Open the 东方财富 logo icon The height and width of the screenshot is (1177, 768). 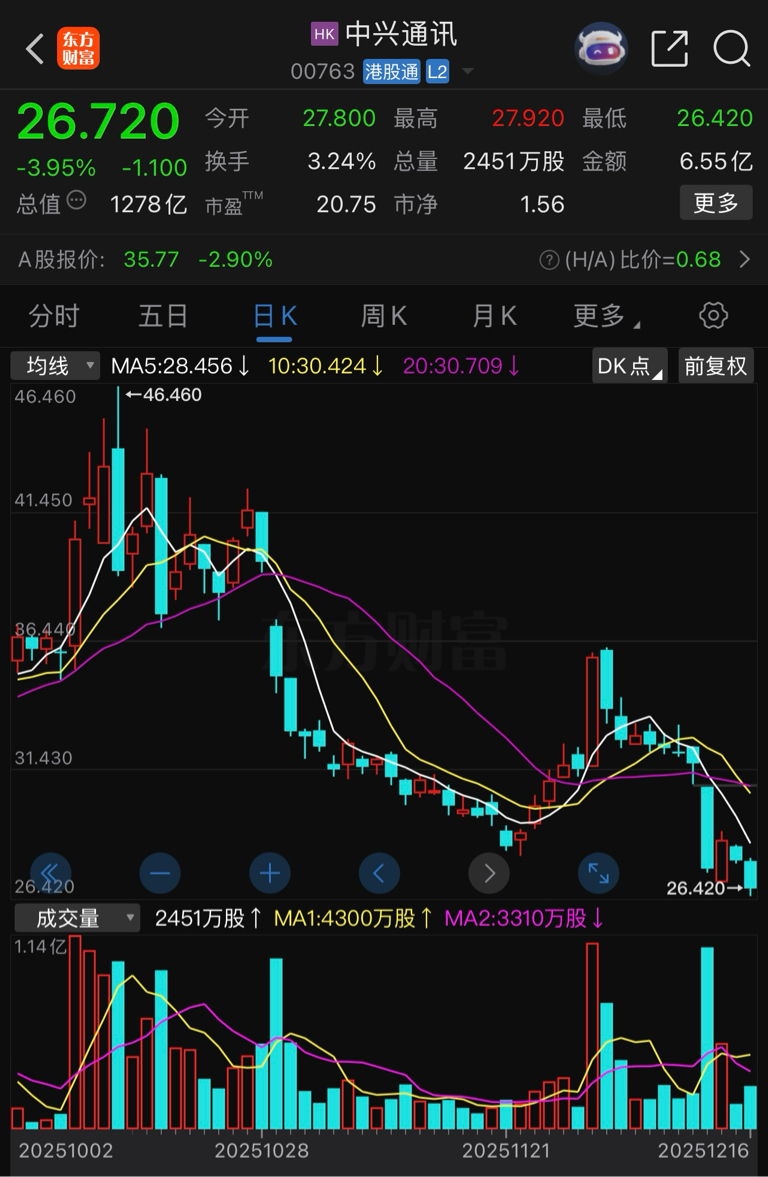(x=78, y=49)
